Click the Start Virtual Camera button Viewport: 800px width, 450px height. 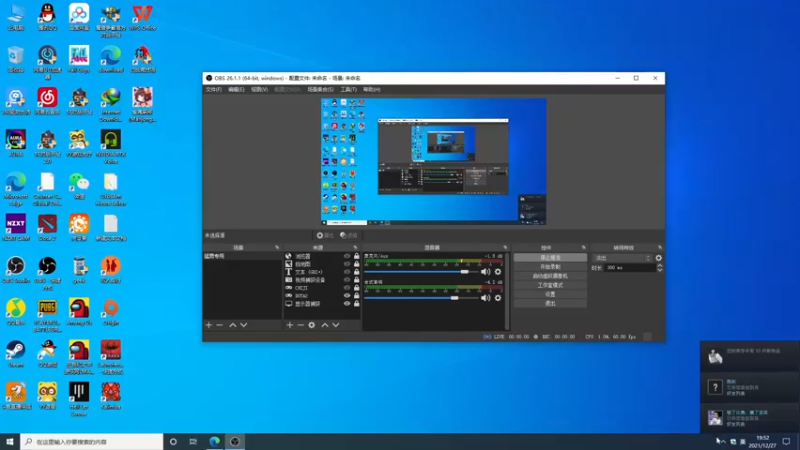pos(550,276)
